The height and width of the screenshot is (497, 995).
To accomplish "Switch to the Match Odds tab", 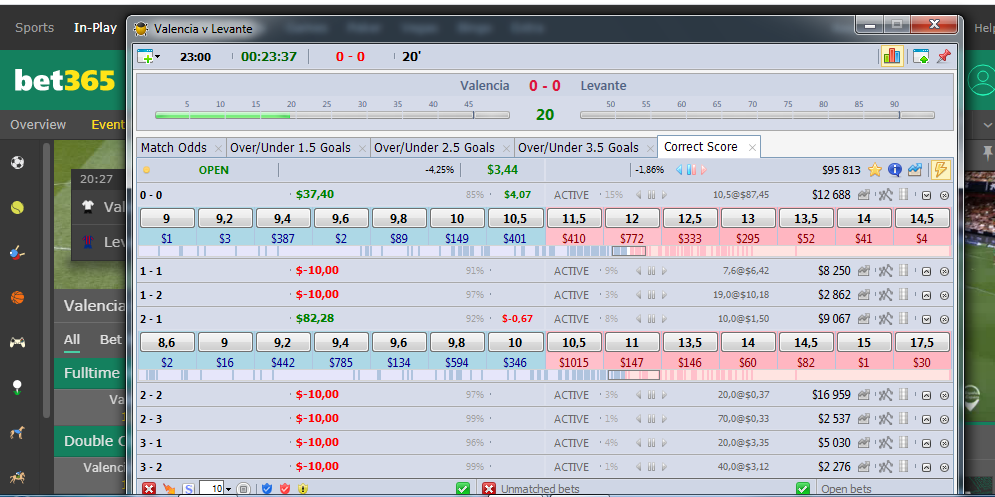I will (x=174, y=148).
